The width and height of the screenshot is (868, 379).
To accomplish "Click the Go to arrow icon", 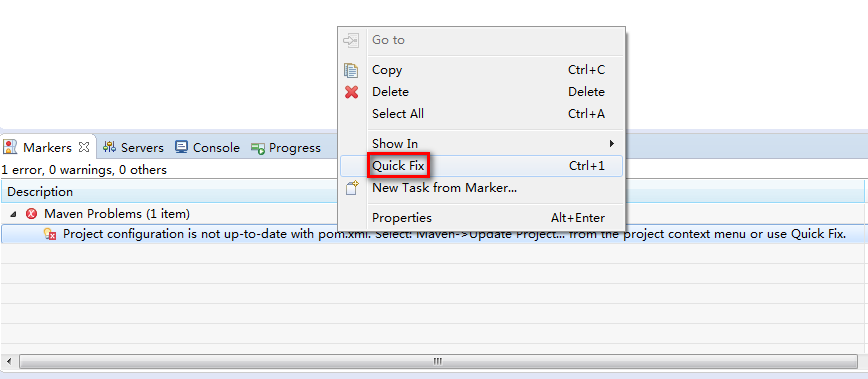I will click(x=352, y=40).
